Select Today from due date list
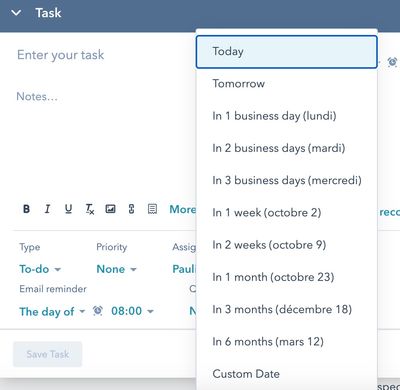 click(287, 52)
